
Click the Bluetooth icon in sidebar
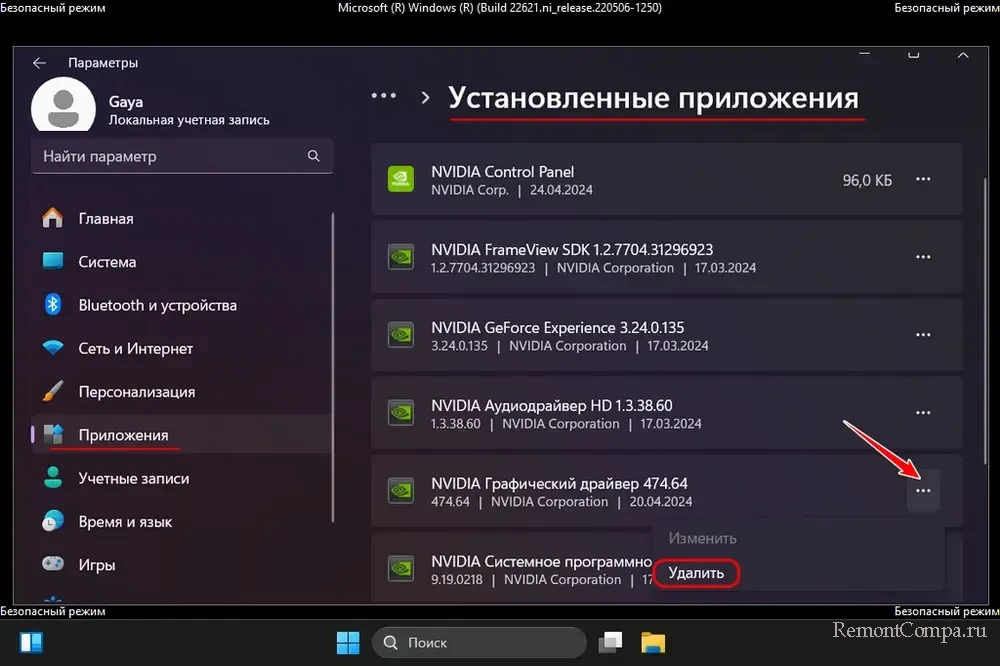tap(53, 304)
